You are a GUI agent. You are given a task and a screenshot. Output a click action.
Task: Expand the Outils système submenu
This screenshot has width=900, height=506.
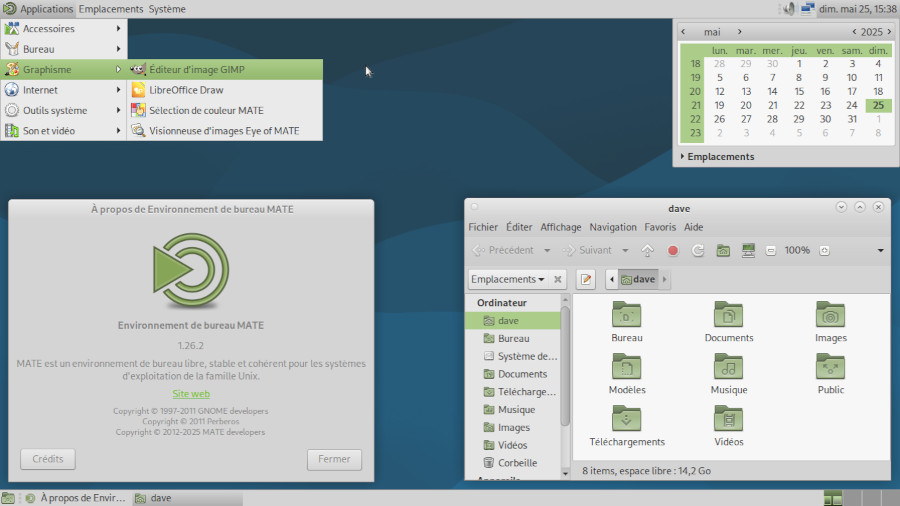pos(64,110)
